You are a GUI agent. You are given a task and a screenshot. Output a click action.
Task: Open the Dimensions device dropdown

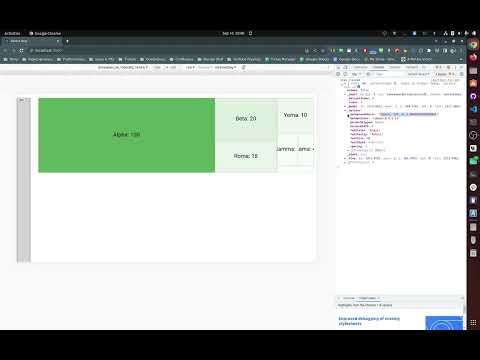coord(122,67)
